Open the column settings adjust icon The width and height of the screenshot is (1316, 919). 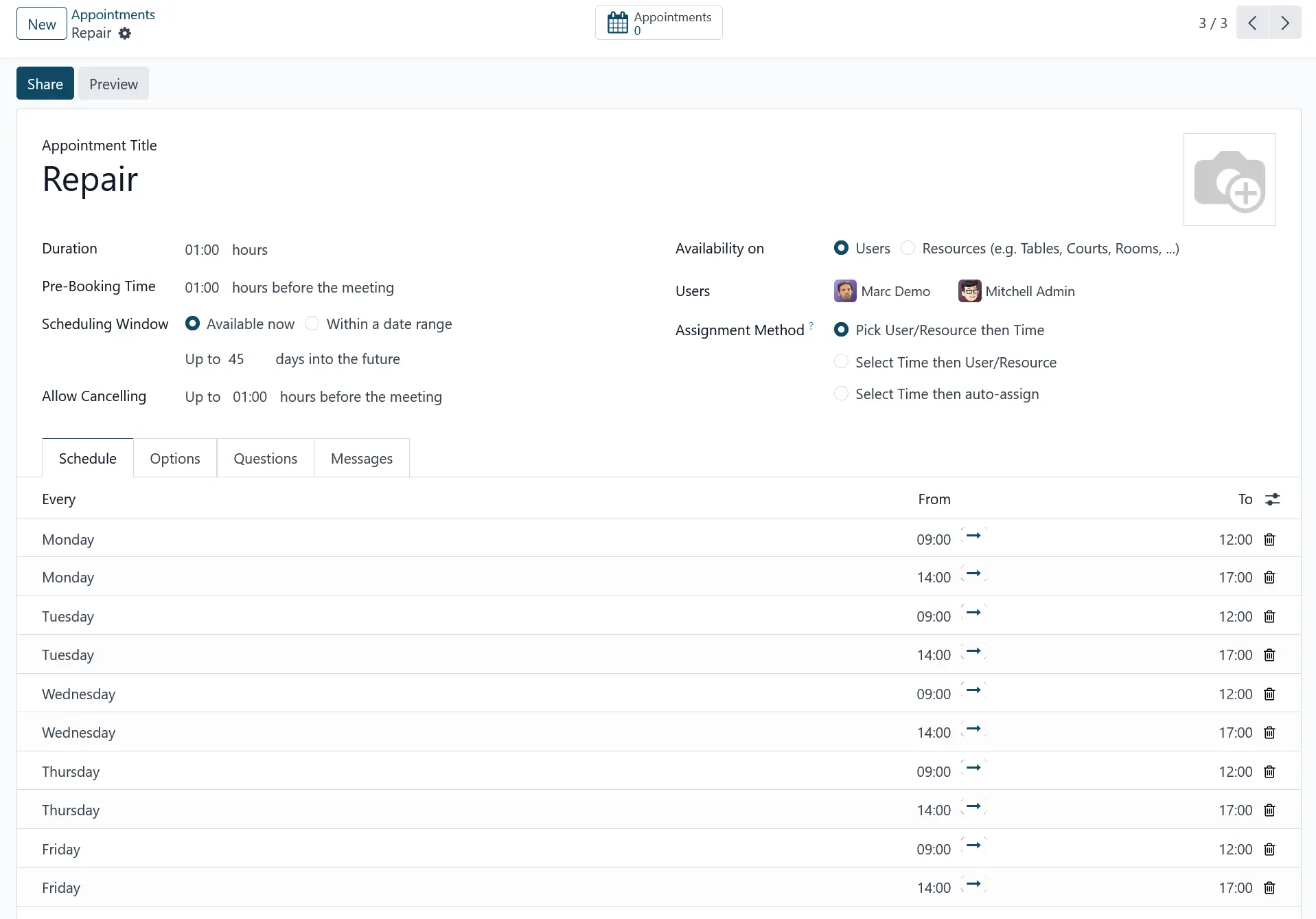pyautogui.click(x=1272, y=499)
